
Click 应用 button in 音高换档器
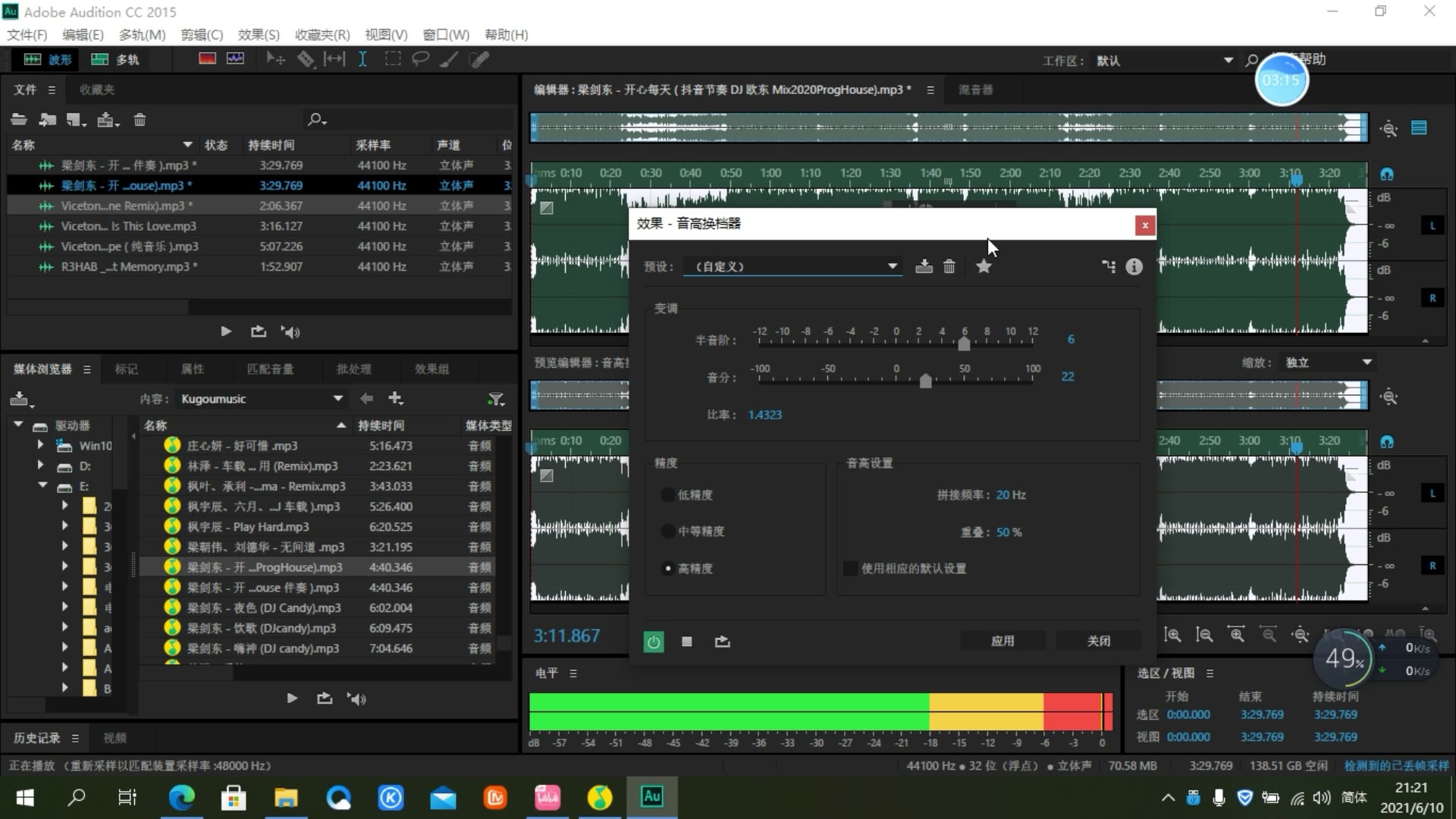pyautogui.click(x=1001, y=641)
